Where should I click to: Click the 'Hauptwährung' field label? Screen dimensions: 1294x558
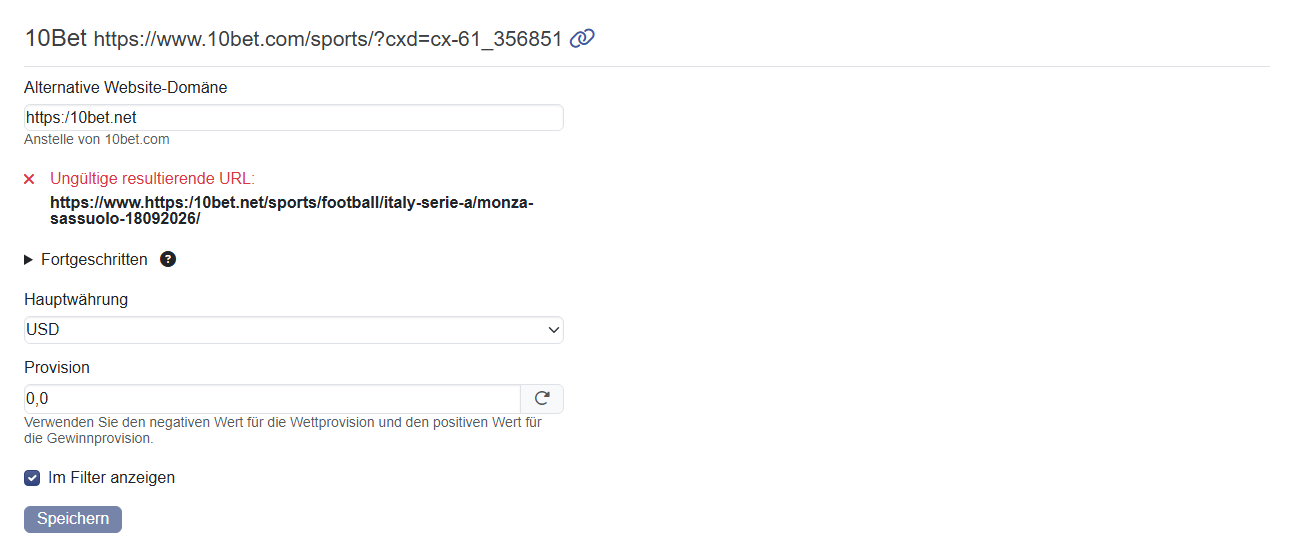click(x=76, y=299)
